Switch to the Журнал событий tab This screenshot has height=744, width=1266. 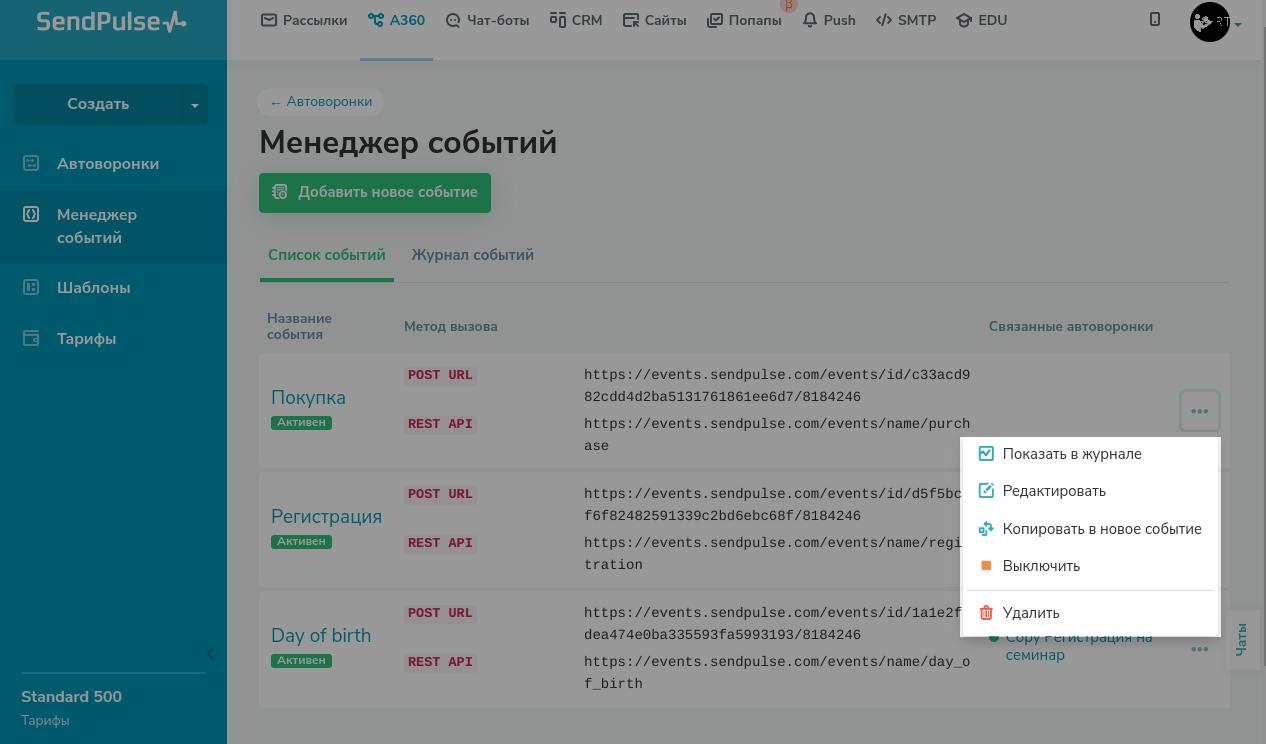(x=472, y=255)
